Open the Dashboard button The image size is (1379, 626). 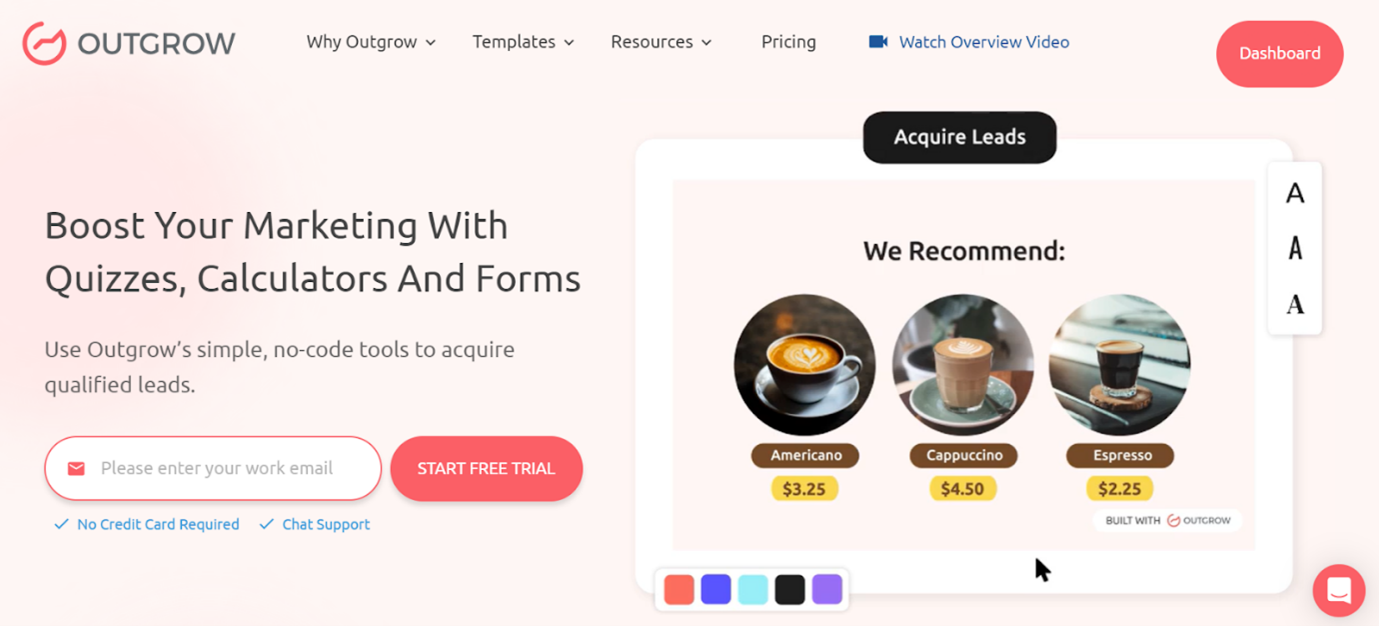point(1279,54)
